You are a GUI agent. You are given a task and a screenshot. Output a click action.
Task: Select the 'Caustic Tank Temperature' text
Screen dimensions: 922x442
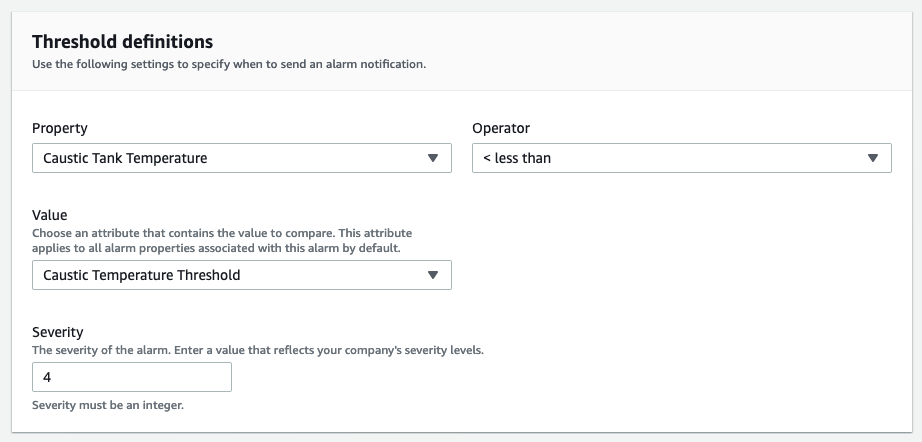125,158
